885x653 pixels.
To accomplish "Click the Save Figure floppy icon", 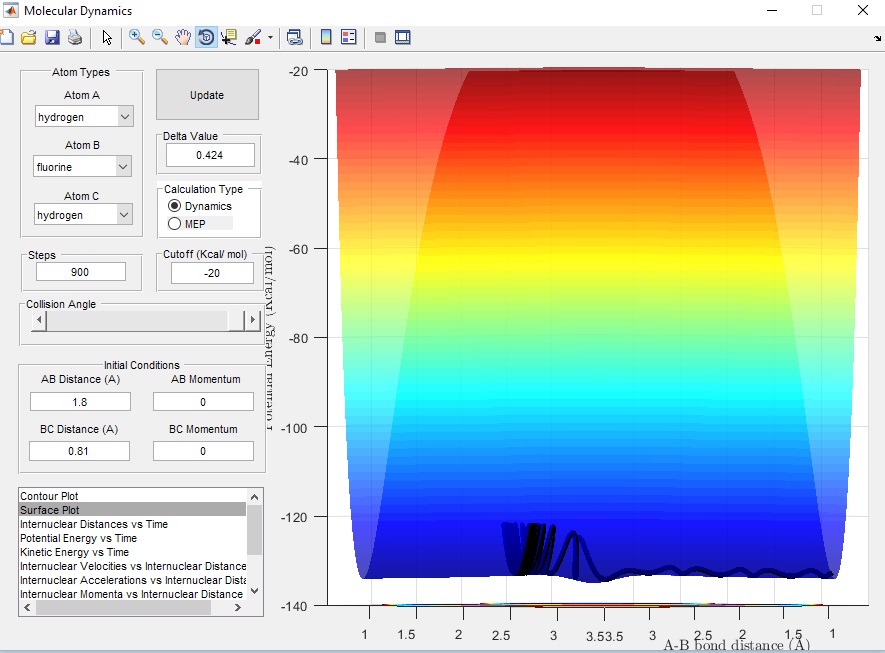I will pos(52,38).
